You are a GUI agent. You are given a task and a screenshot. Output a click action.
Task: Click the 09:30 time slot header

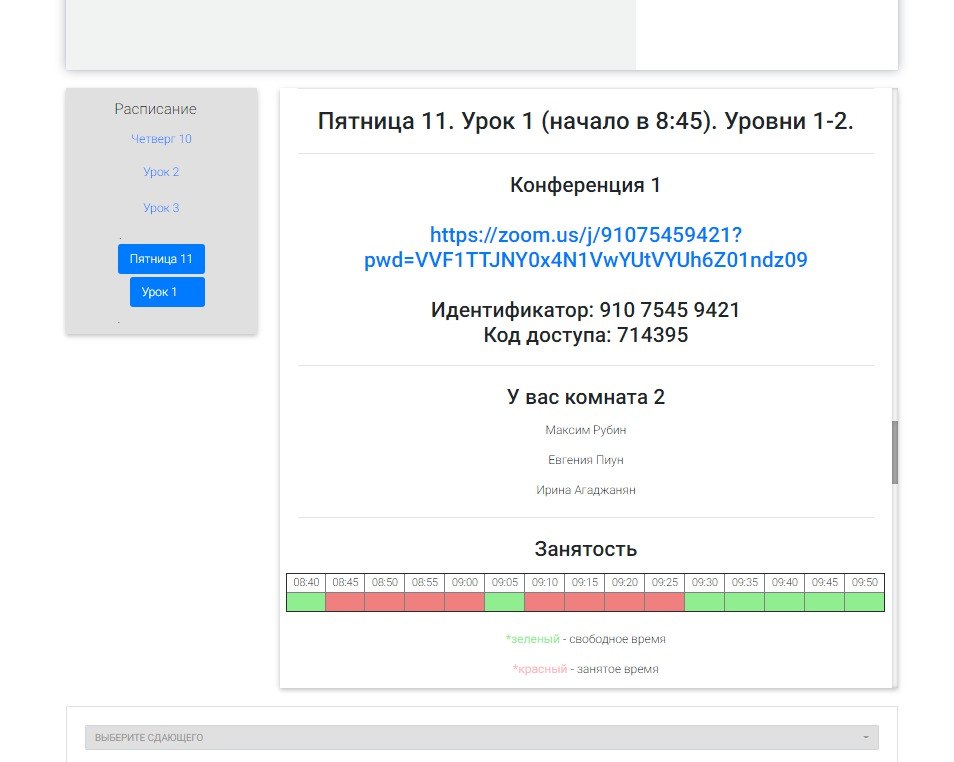[x=705, y=582]
